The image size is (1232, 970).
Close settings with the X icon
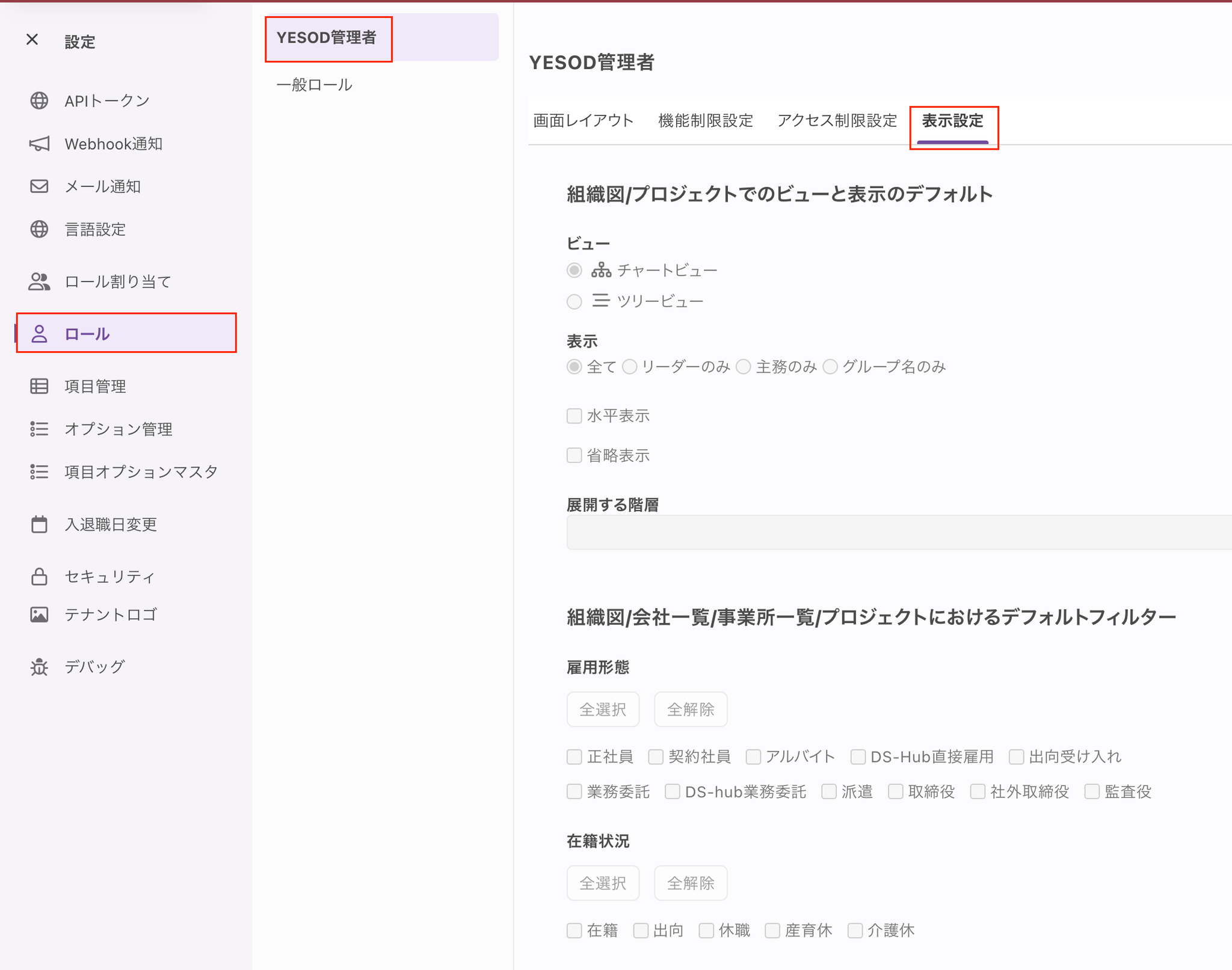point(32,40)
